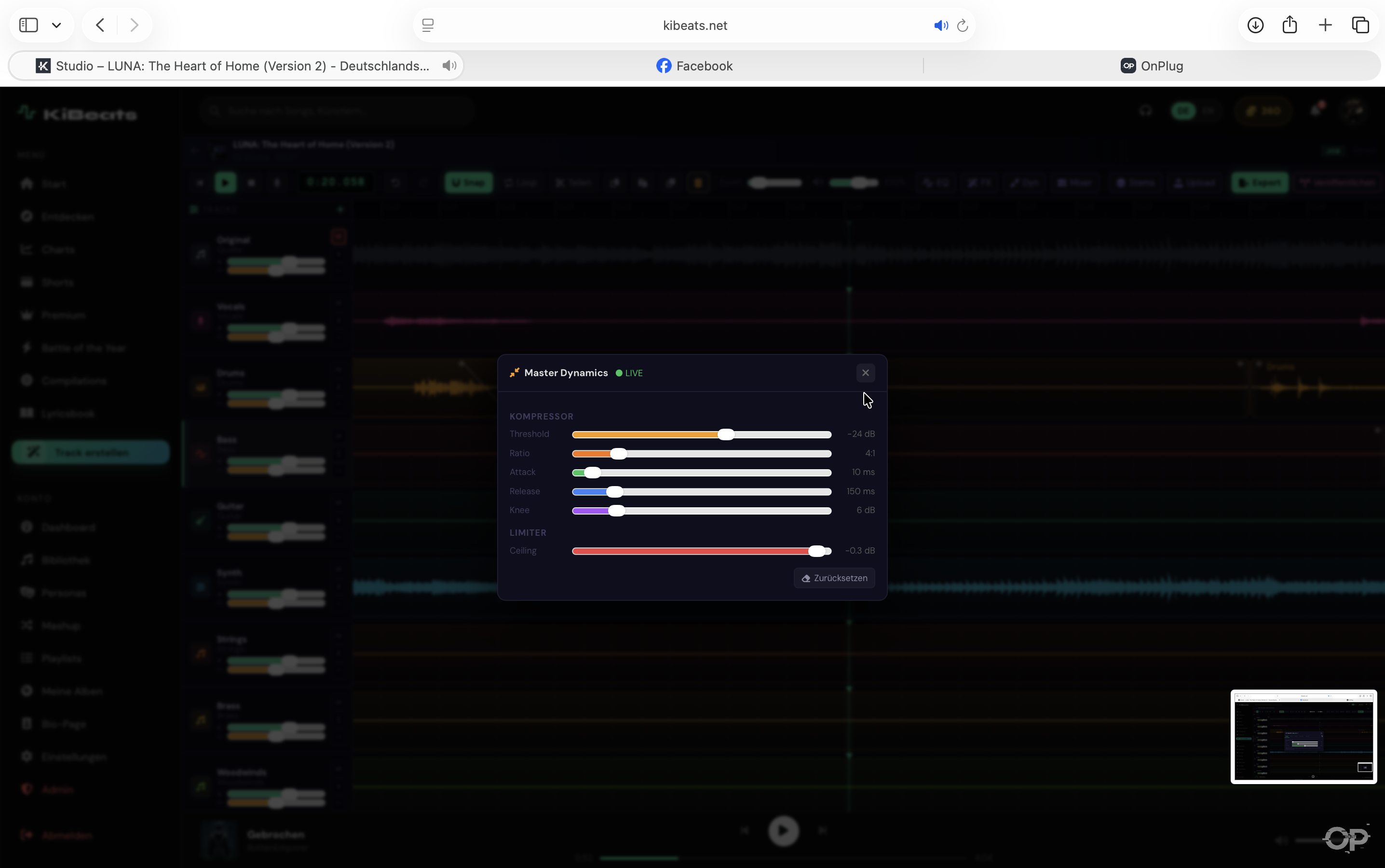Adjust the Threshold slider
This screenshot has height=868, width=1385.
point(701,434)
